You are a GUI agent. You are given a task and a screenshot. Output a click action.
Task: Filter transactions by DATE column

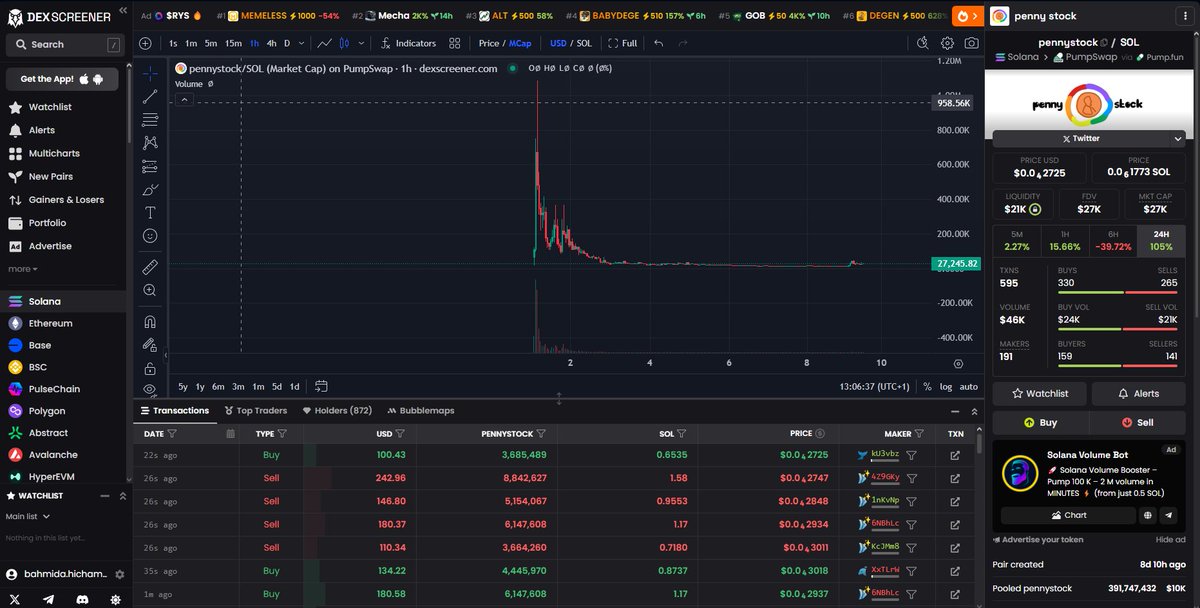click(172, 434)
